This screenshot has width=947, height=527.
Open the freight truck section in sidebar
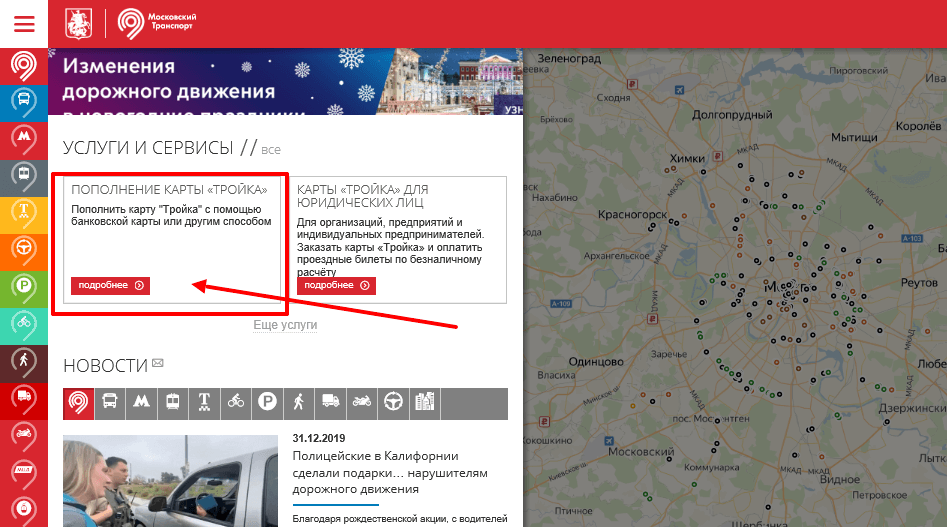point(24,400)
